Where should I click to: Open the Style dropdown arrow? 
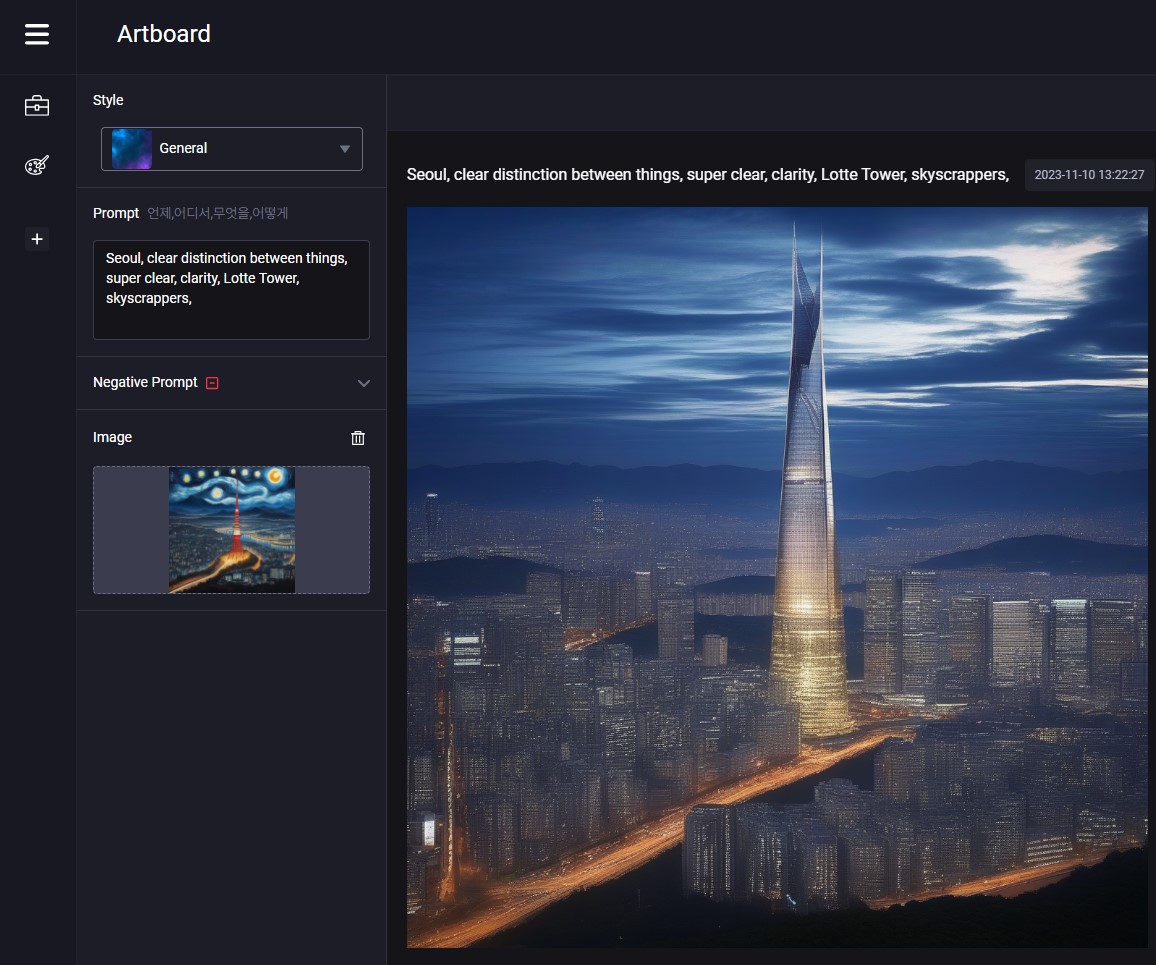[x=345, y=149]
